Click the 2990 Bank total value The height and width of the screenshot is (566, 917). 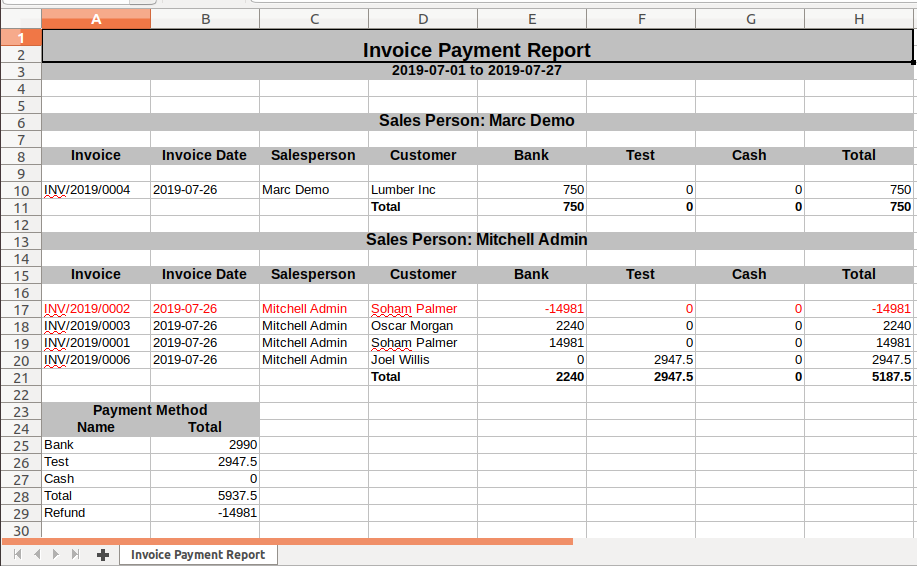click(205, 445)
